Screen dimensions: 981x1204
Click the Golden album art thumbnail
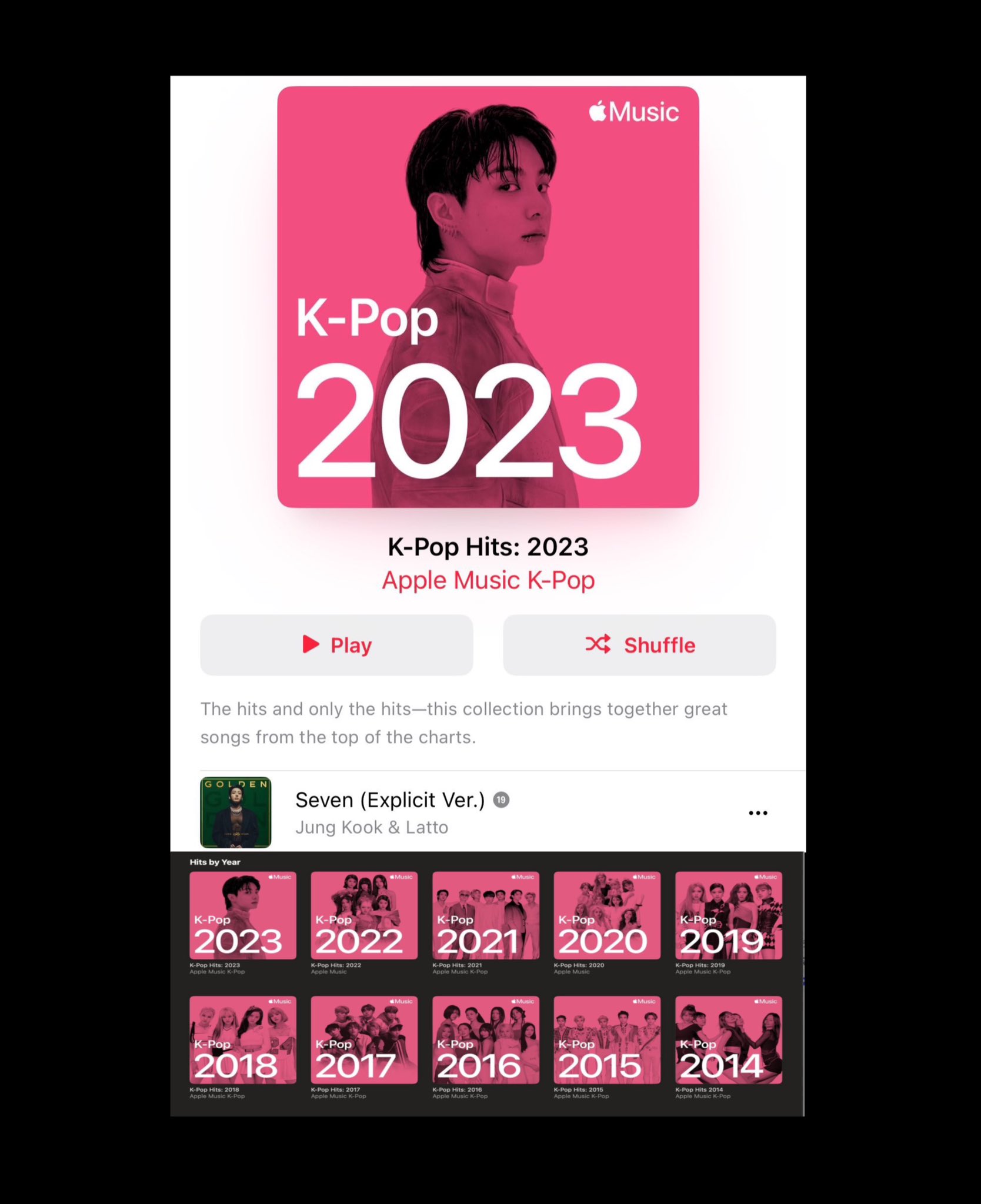pyautogui.click(x=236, y=812)
